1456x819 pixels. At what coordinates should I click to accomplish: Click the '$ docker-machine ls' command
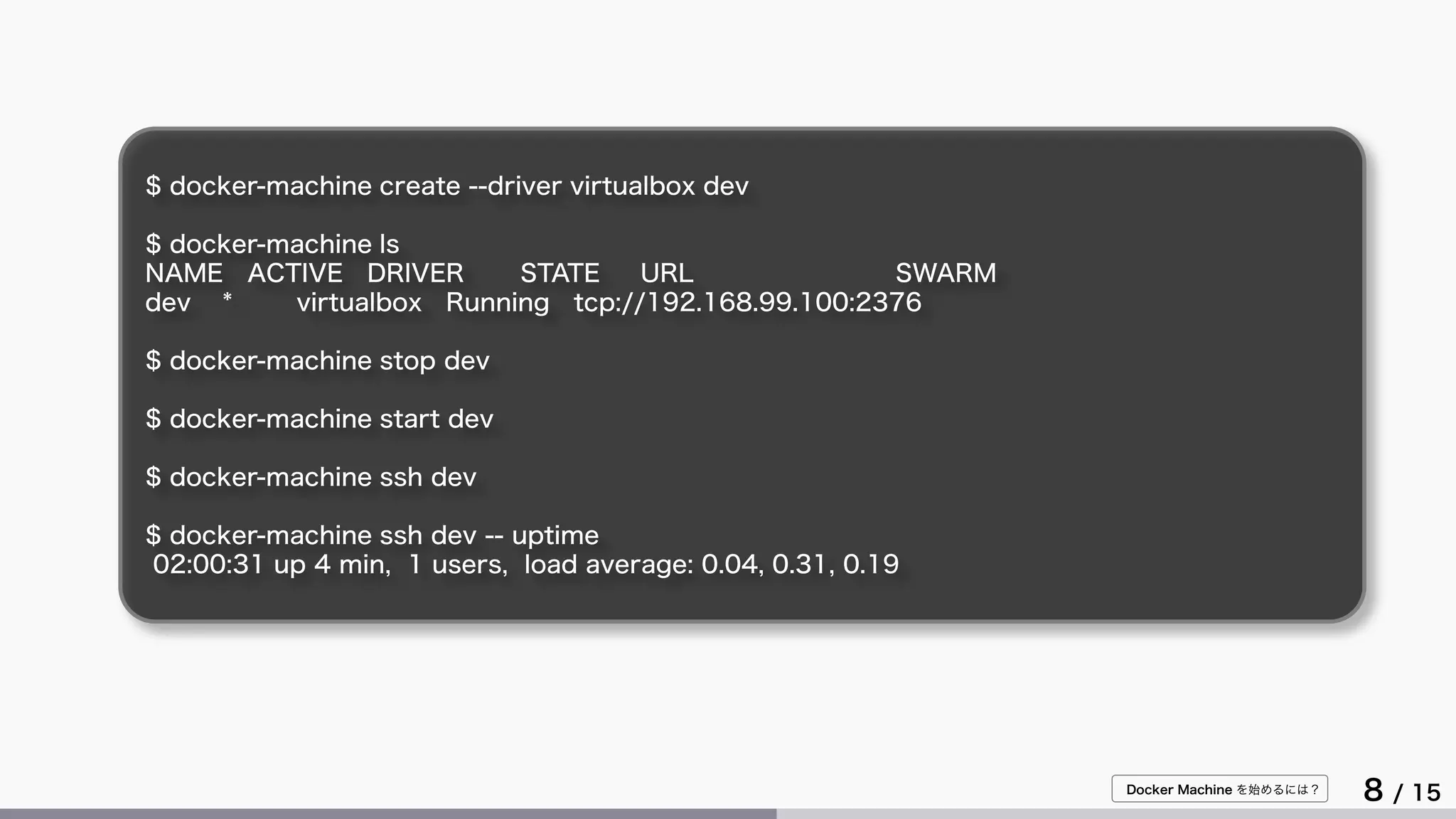coord(272,244)
